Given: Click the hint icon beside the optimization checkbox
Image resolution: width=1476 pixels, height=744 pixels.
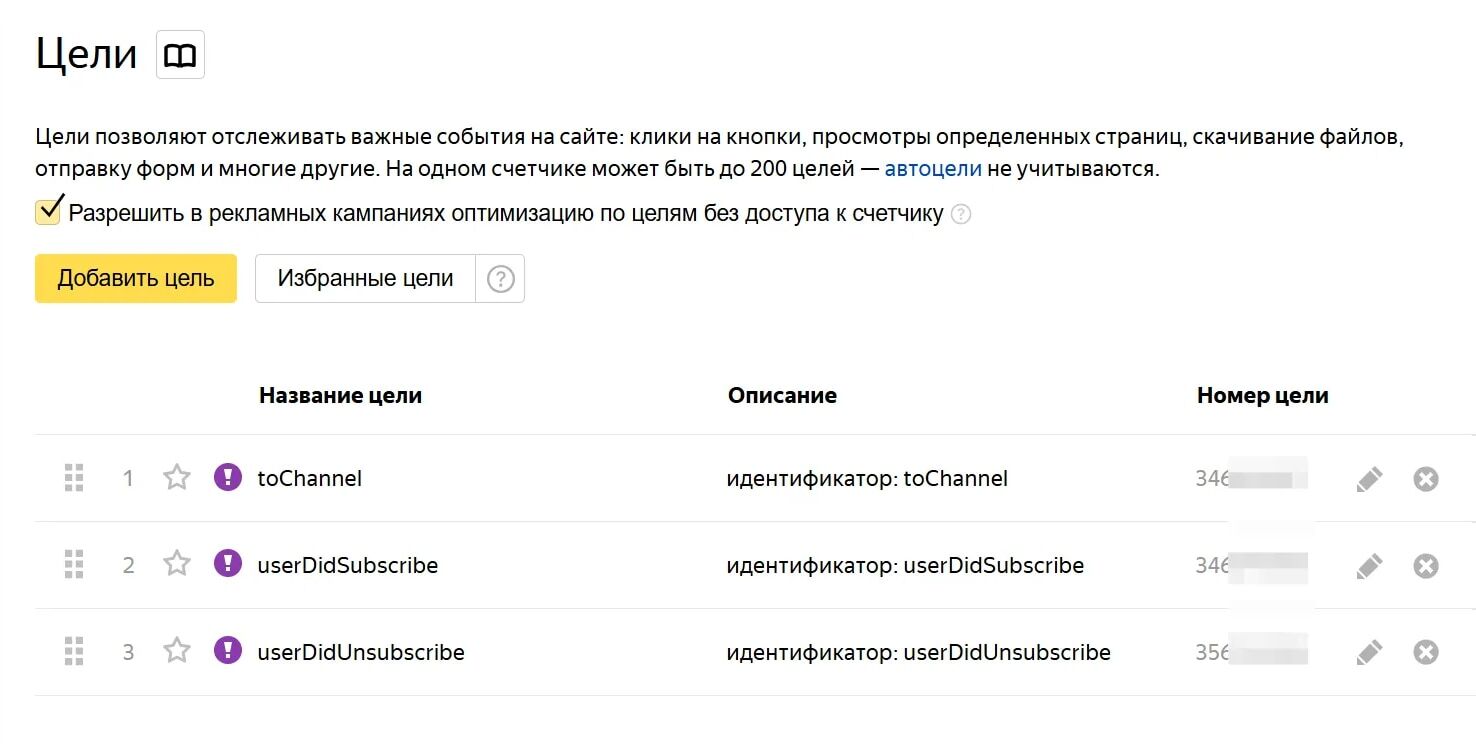Looking at the screenshot, I should tap(961, 215).
